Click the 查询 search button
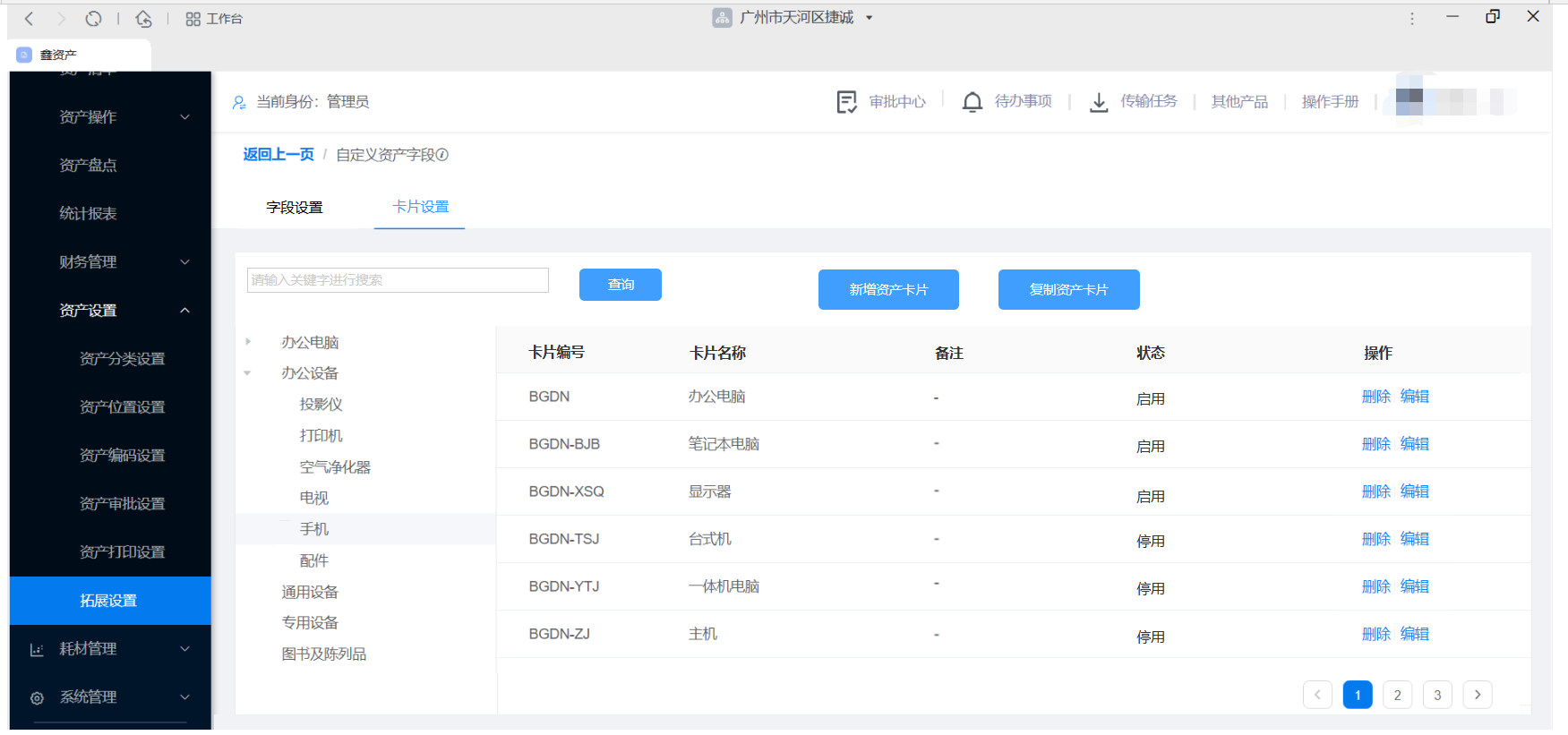The height and width of the screenshot is (735, 1568). pos(621,285)
